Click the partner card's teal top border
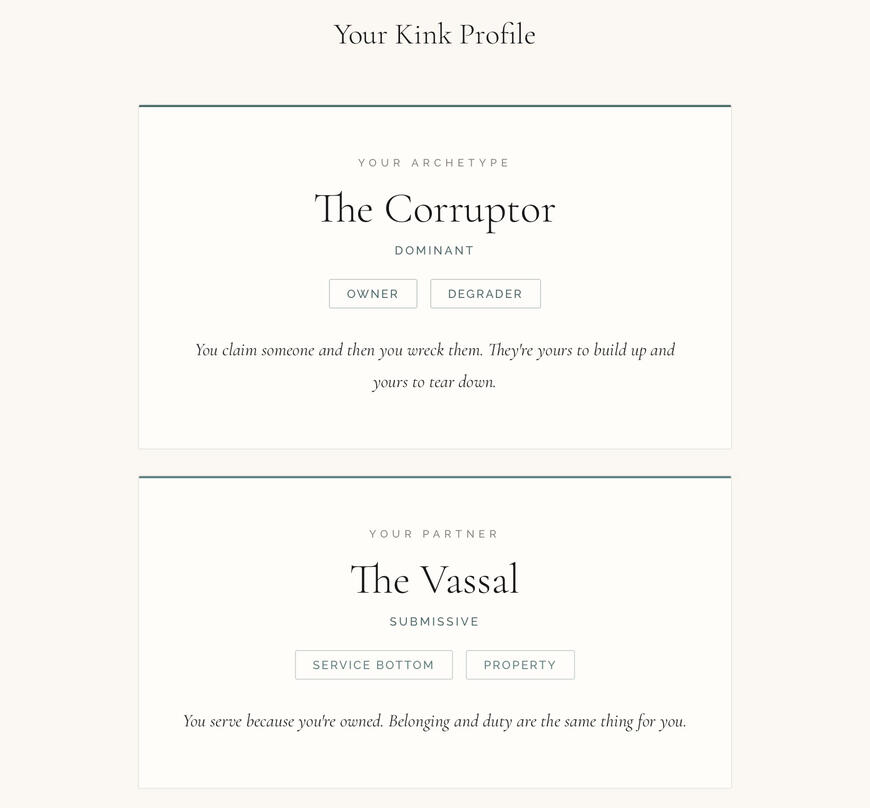This screenshot has width=870, height=808. point(434,477)
